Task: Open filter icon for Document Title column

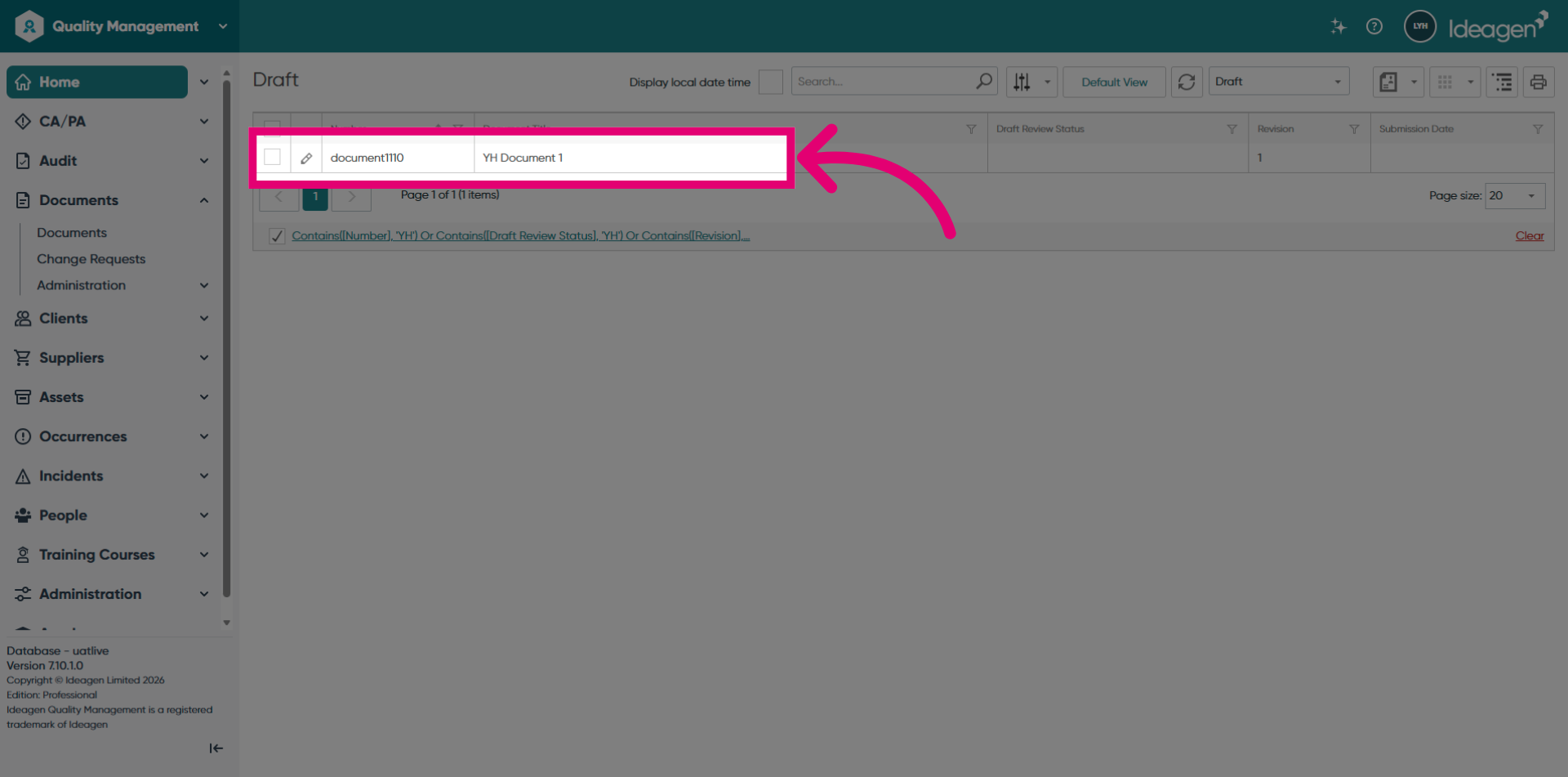Action: pos(971,129)
